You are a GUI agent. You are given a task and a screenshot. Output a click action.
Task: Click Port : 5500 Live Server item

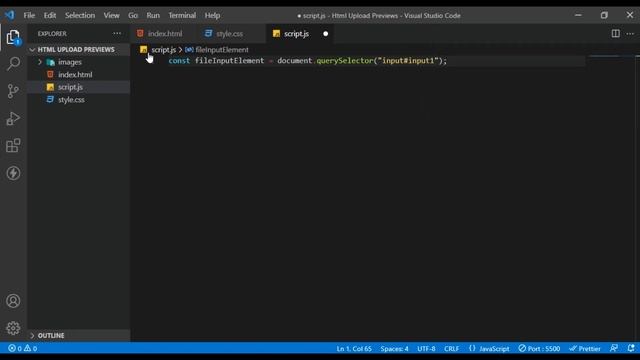[539, 348]
